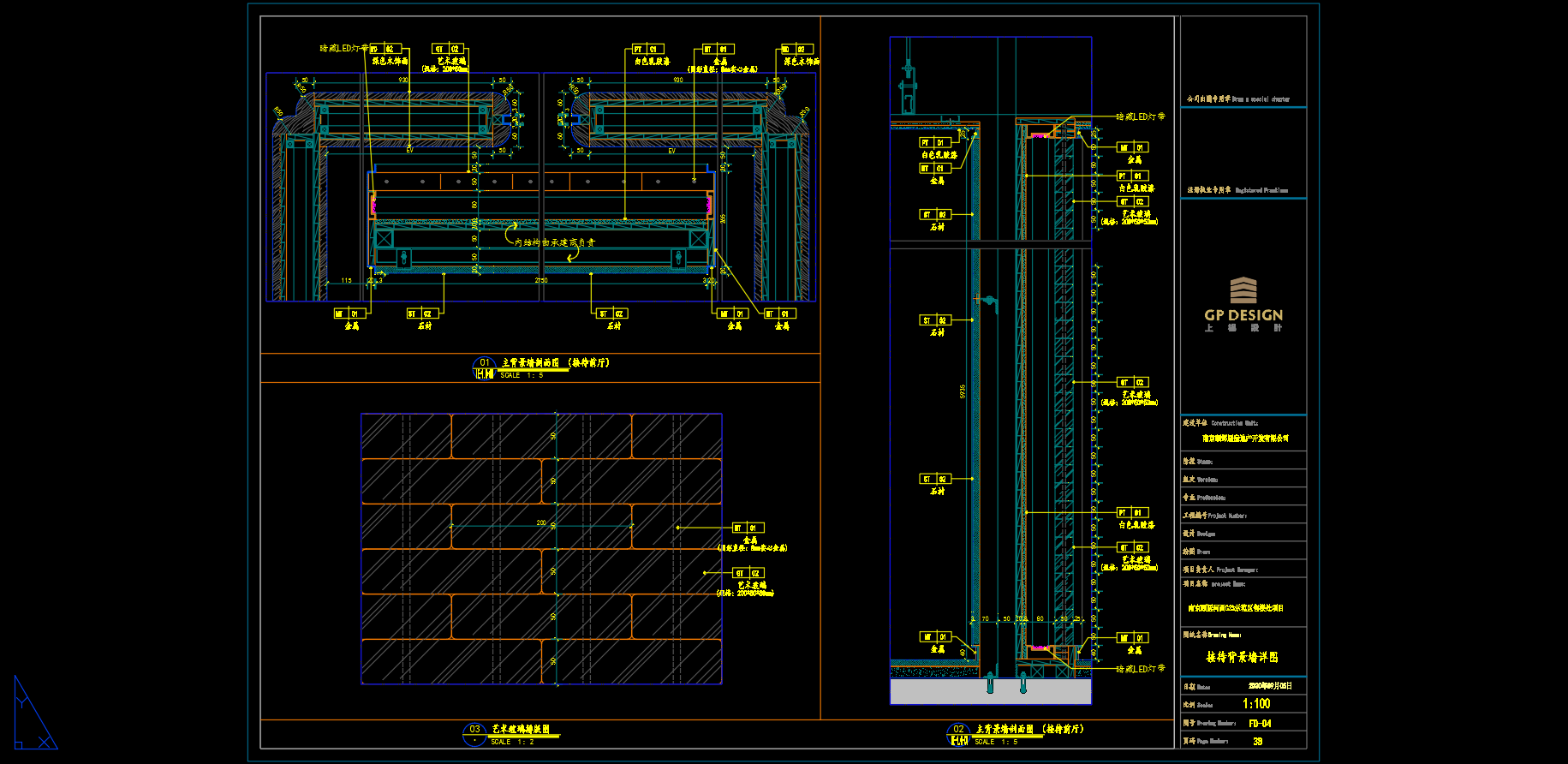Click the wall-mounted fixture symbol in section 02

[x=987, y=301]
